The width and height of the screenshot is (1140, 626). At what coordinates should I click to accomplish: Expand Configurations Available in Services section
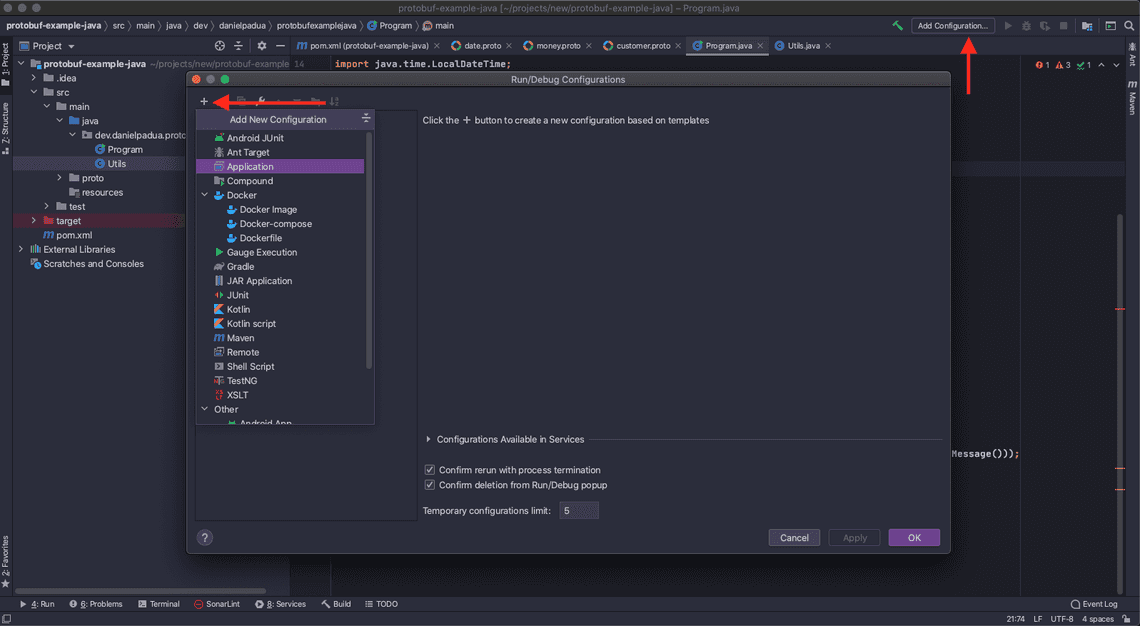429,437
